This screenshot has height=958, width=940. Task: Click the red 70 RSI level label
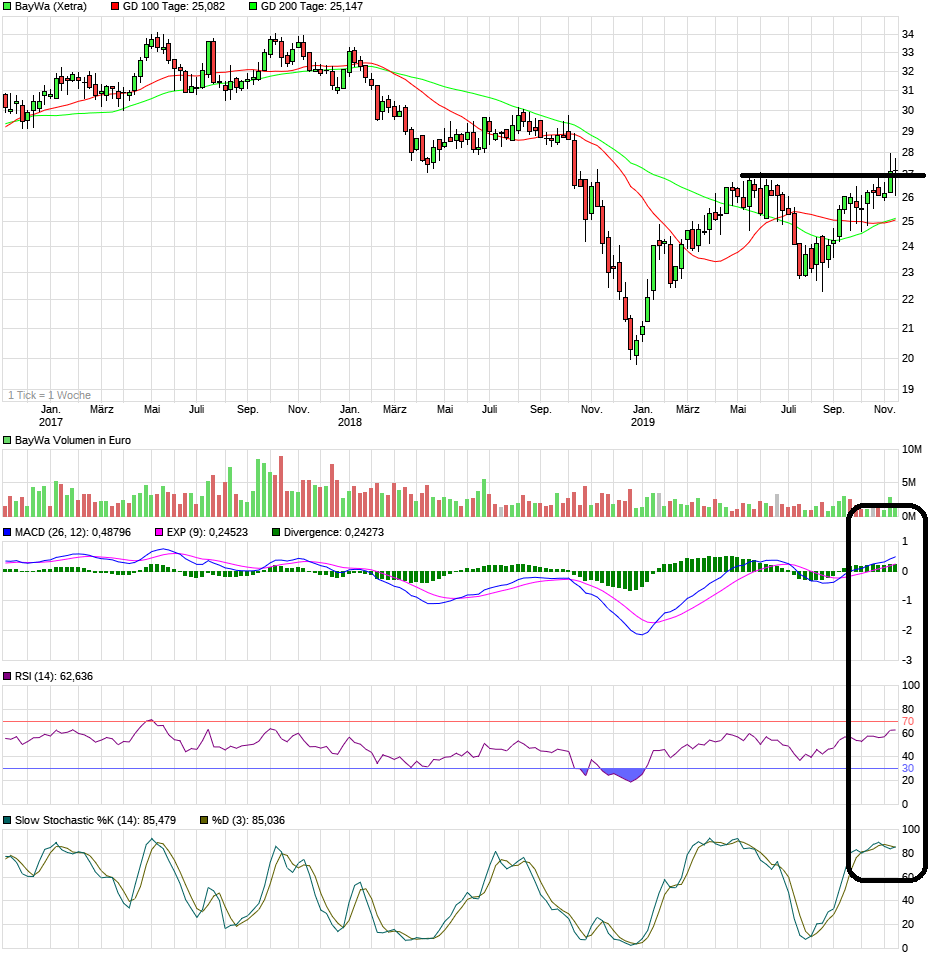[908, 721]
